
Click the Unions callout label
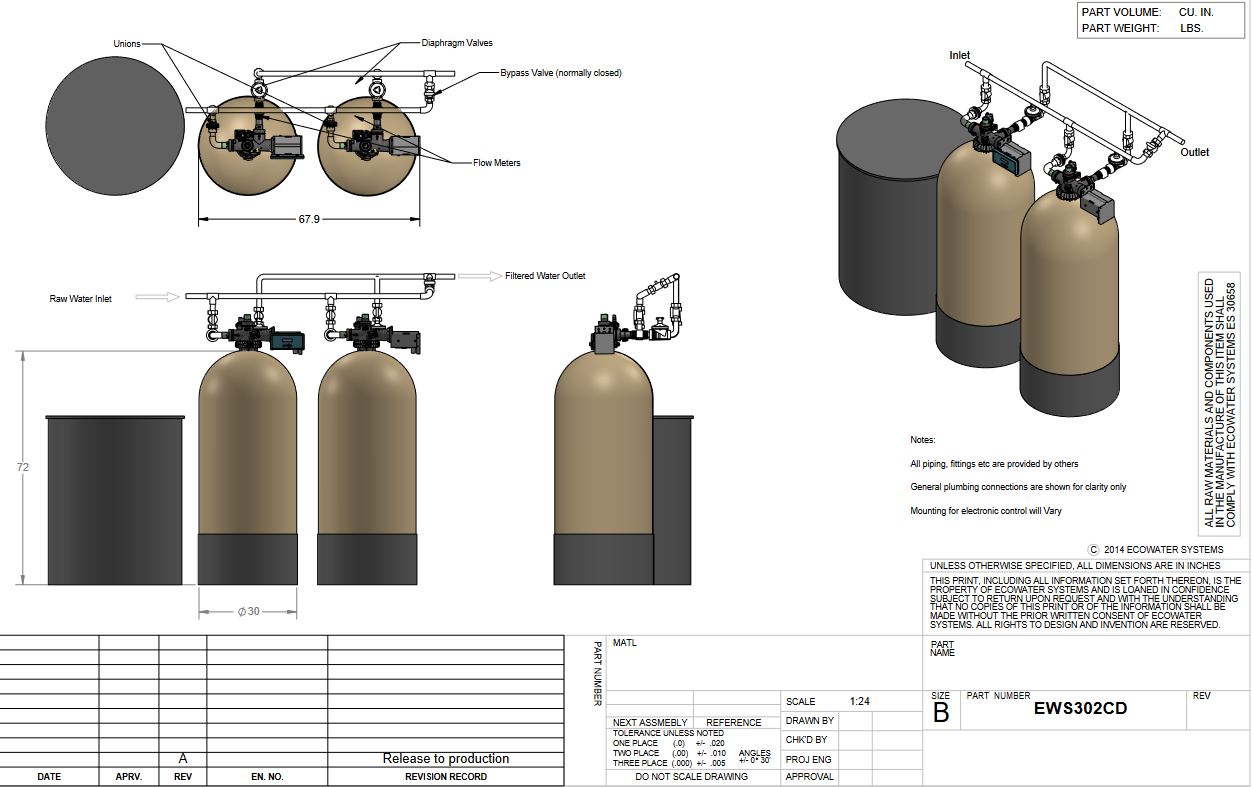(x=127, y=44)
